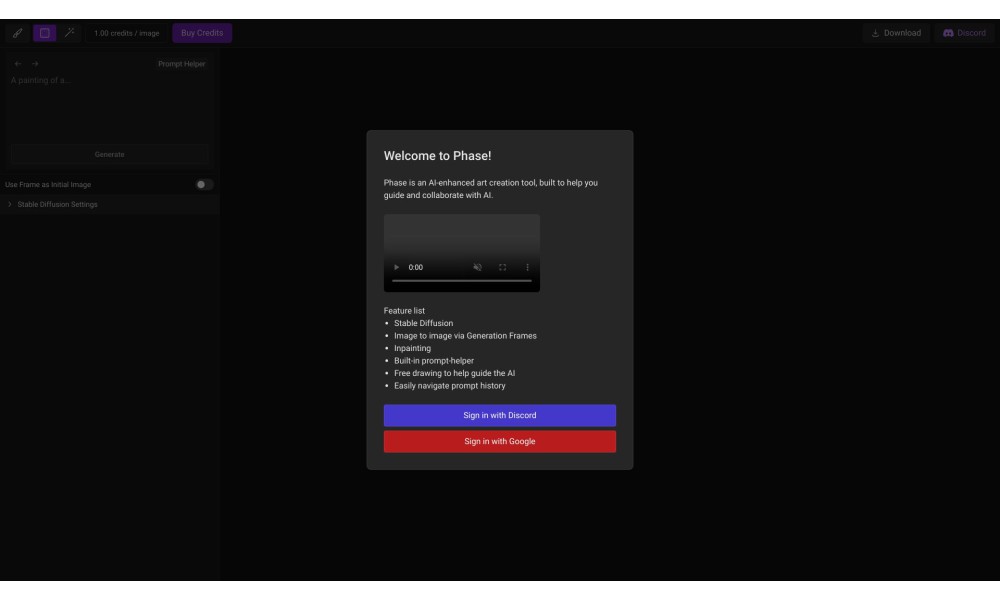Click 'Easily navigate prompt history' item
Viewport: 1000px width, 600px height.
pos(450,386)
